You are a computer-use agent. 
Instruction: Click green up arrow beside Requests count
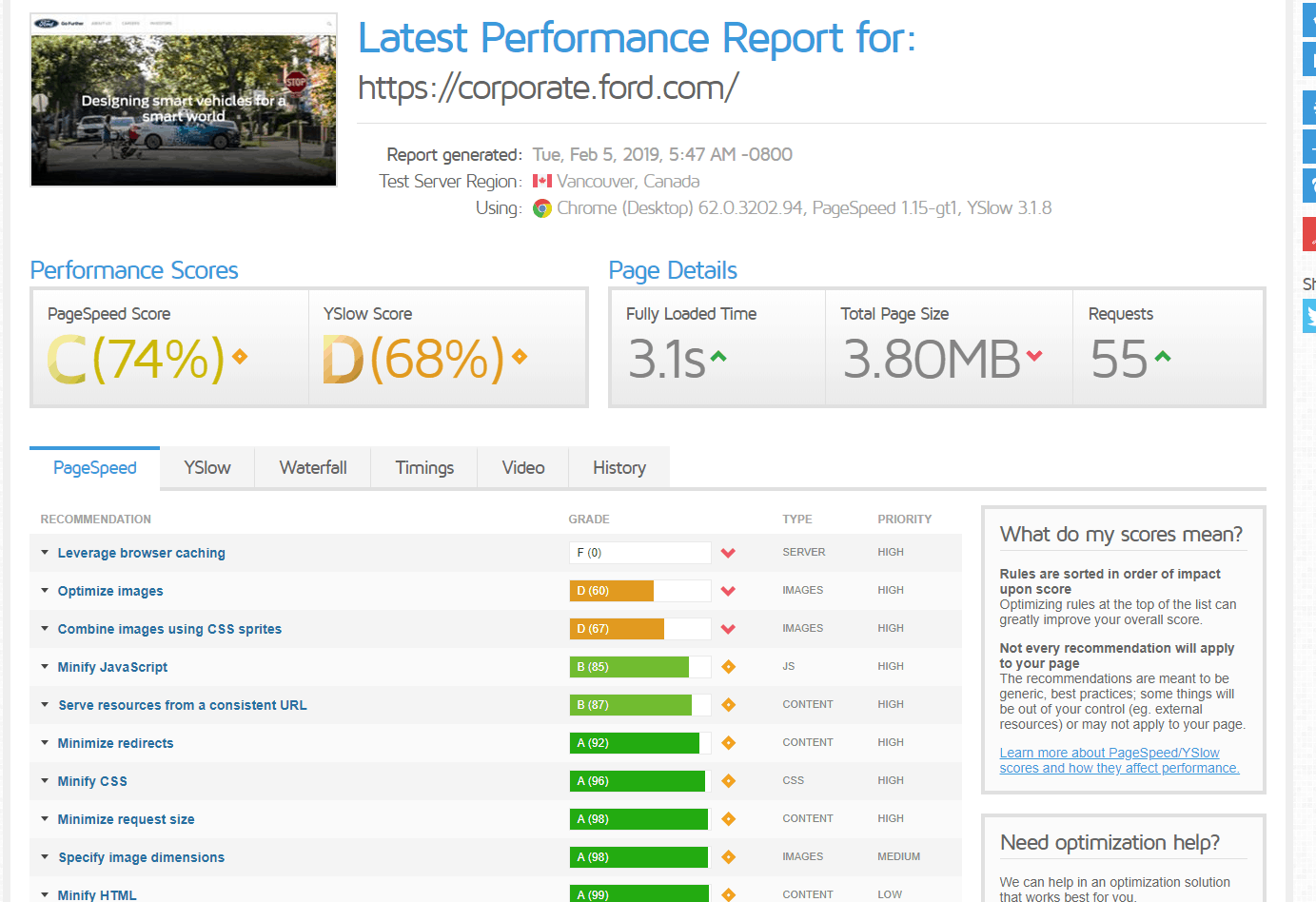coord(1162,357)
